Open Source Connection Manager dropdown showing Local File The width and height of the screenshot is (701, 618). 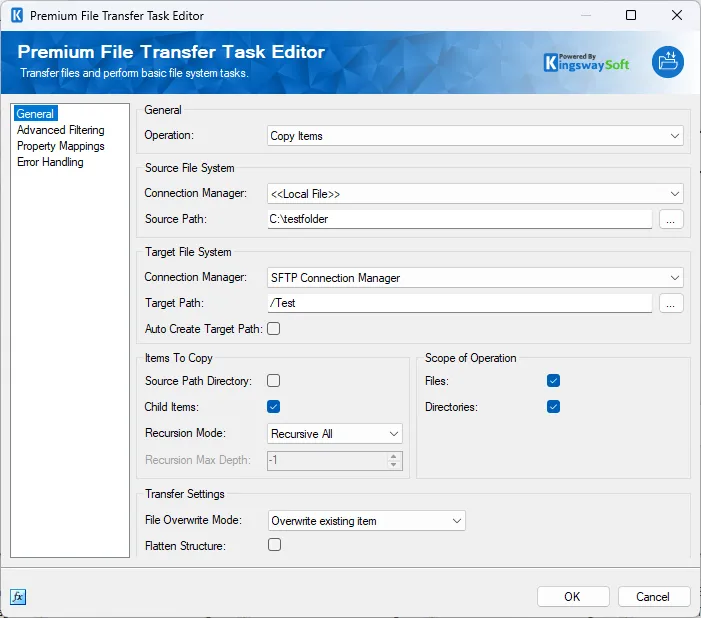pos(475,194)
